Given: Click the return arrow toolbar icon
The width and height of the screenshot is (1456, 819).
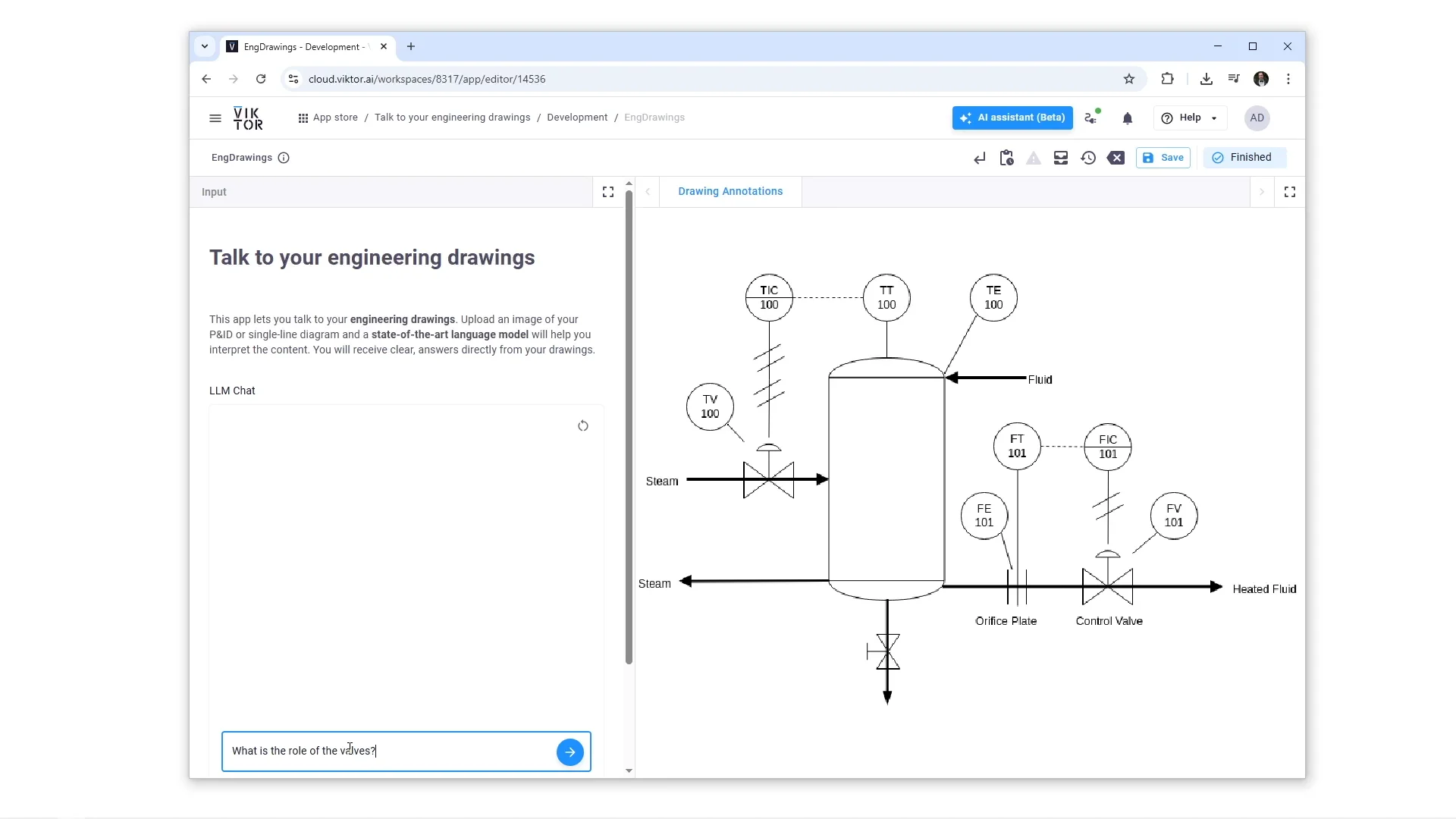Looking at the screenshot, I should pyautogui.click(x=979, y=158).
